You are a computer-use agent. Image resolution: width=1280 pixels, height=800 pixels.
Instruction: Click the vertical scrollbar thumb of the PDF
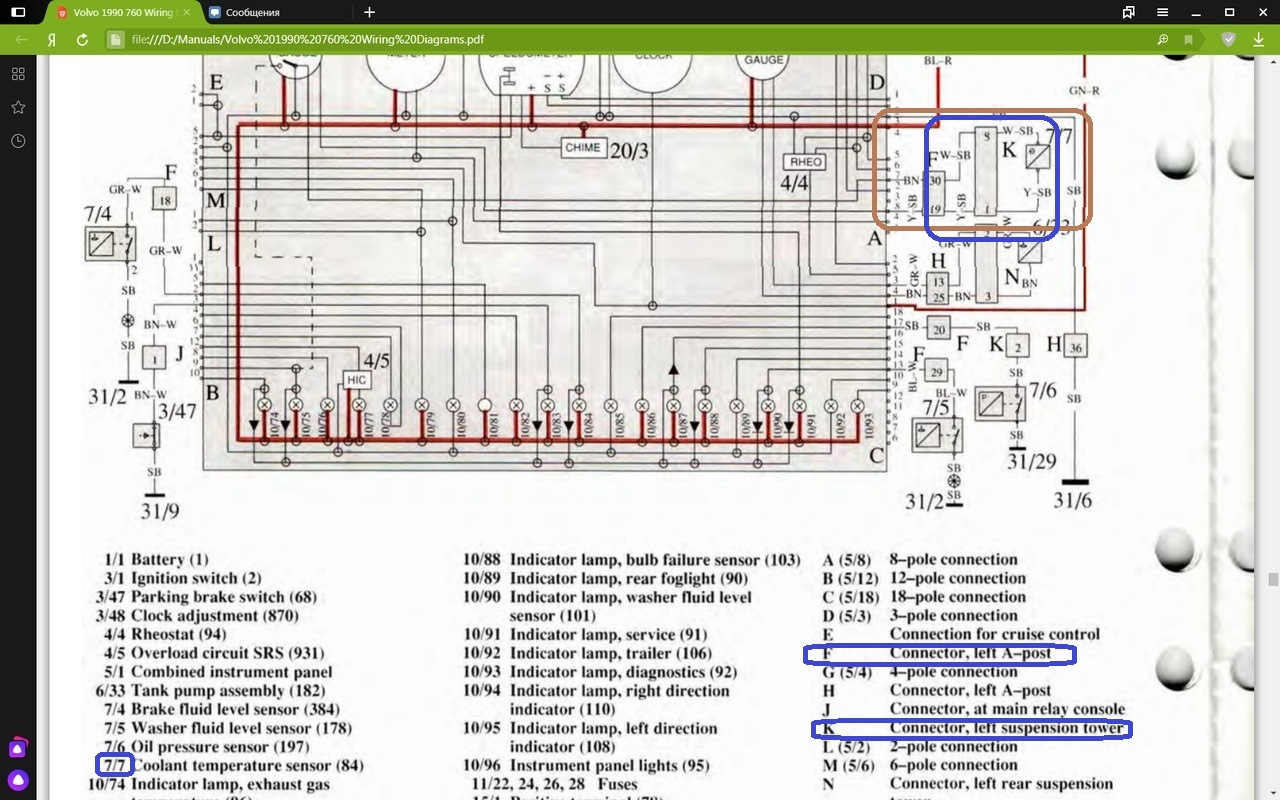coord(1273,579)
